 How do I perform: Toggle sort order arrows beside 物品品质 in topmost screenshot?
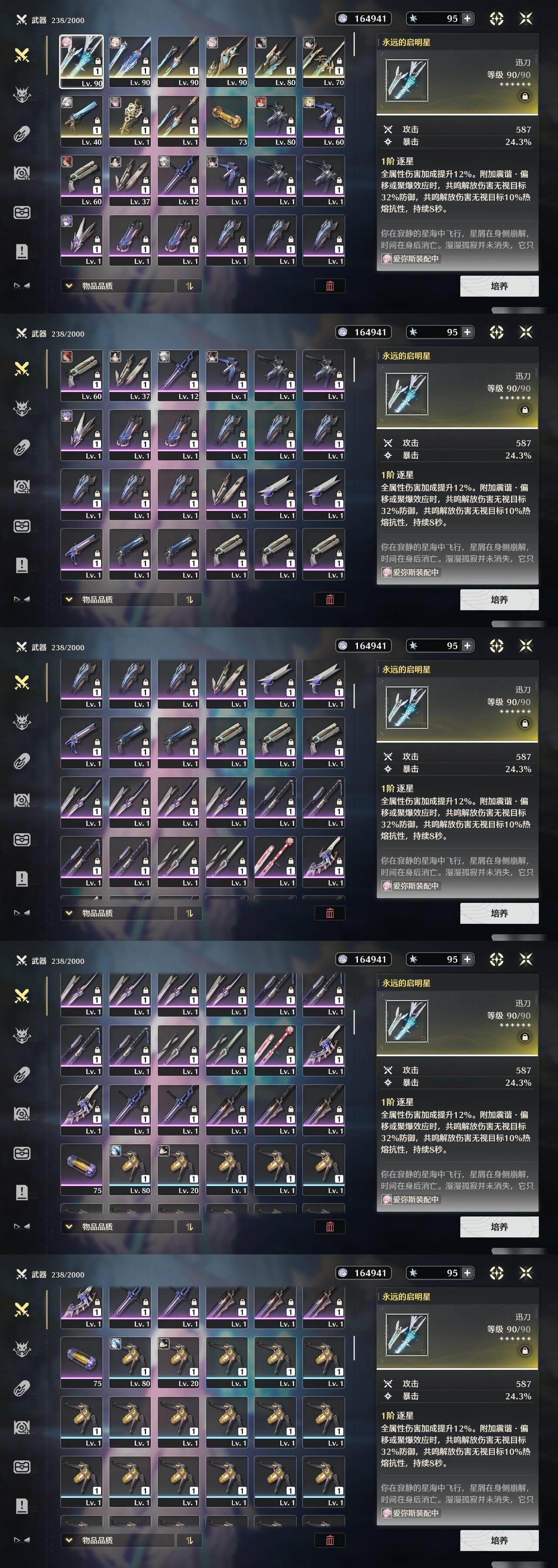189,286
